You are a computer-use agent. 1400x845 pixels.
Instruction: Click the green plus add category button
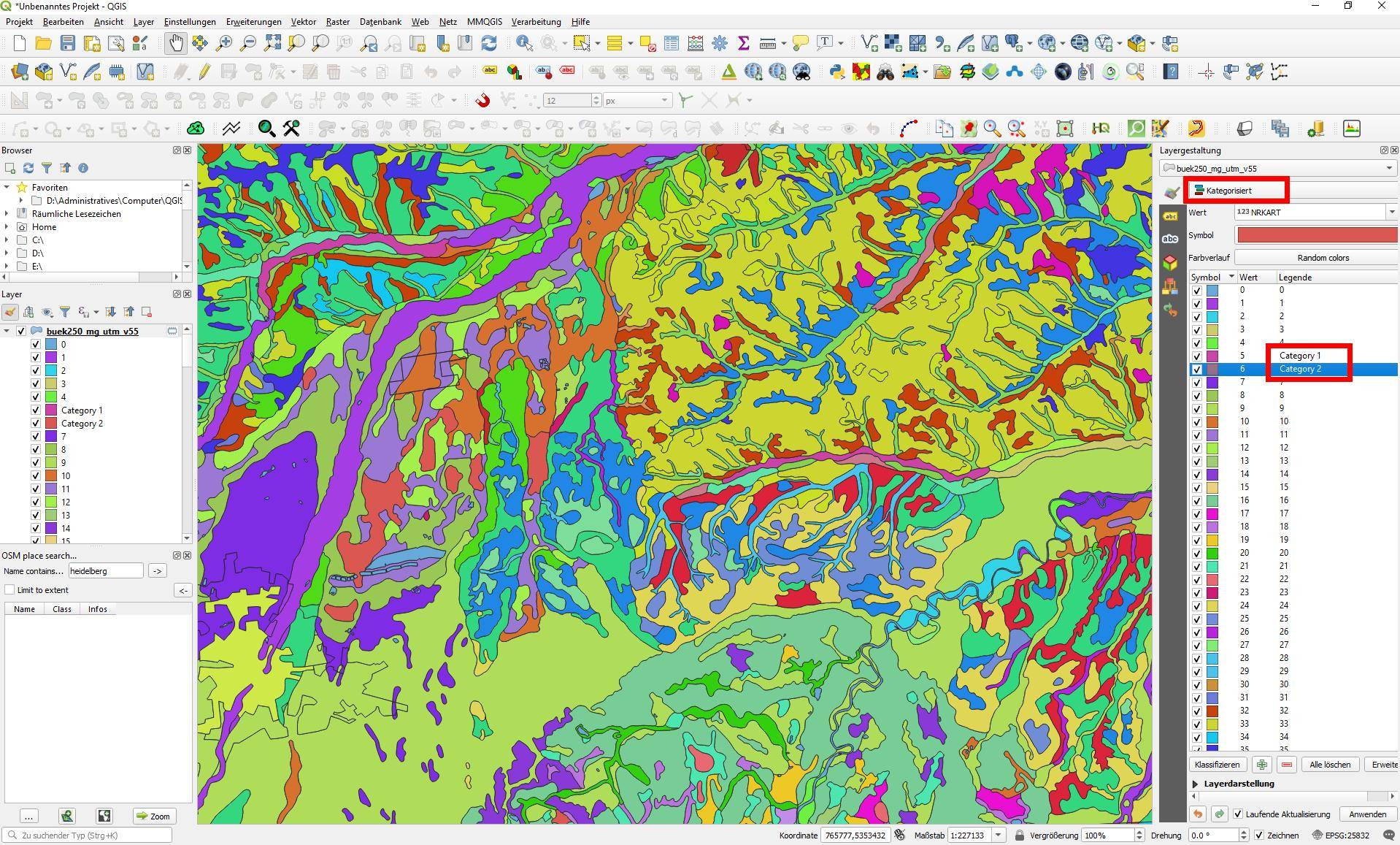click(x=1262, y=765)
